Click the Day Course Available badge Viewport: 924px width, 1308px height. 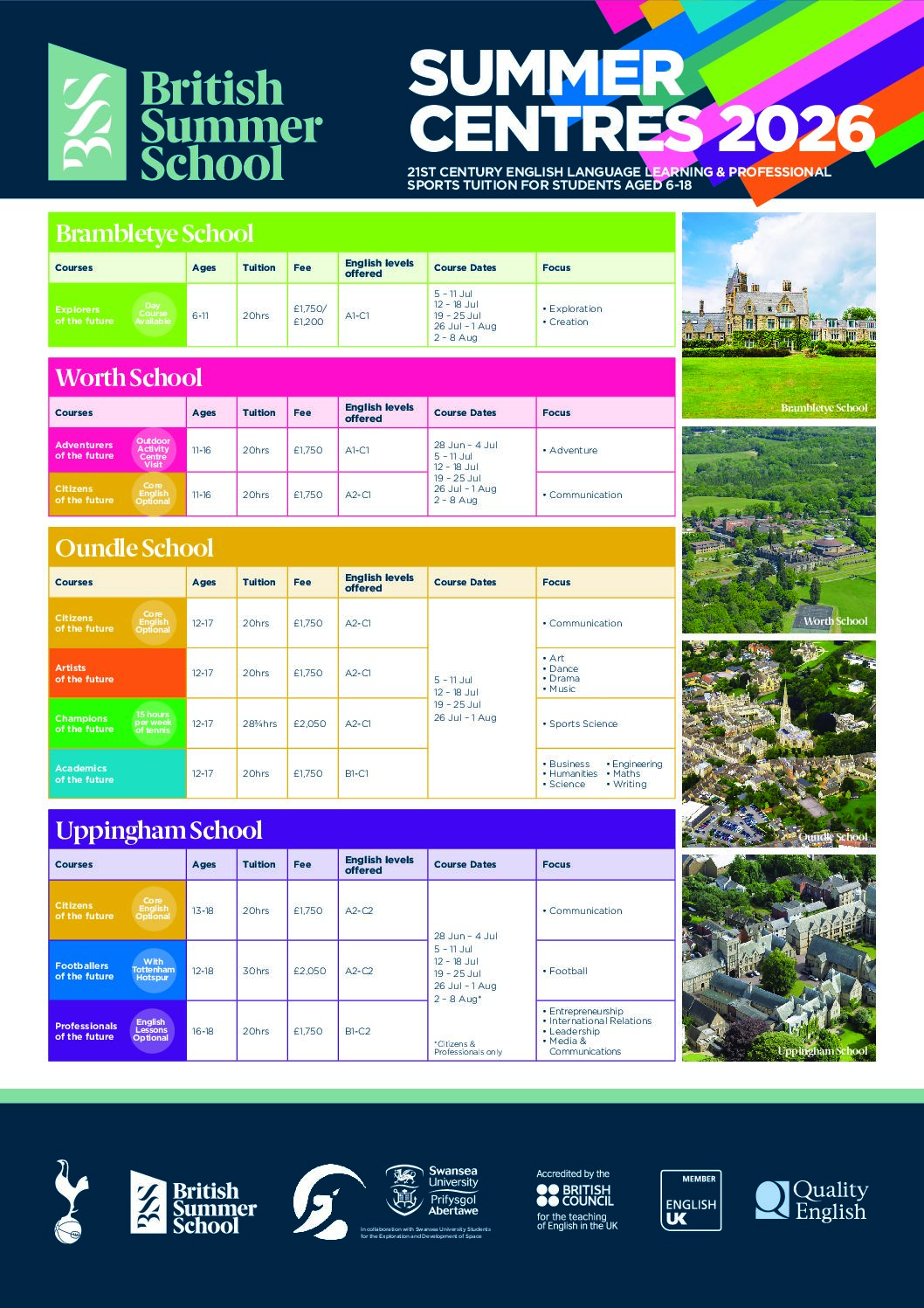point(154,315)
